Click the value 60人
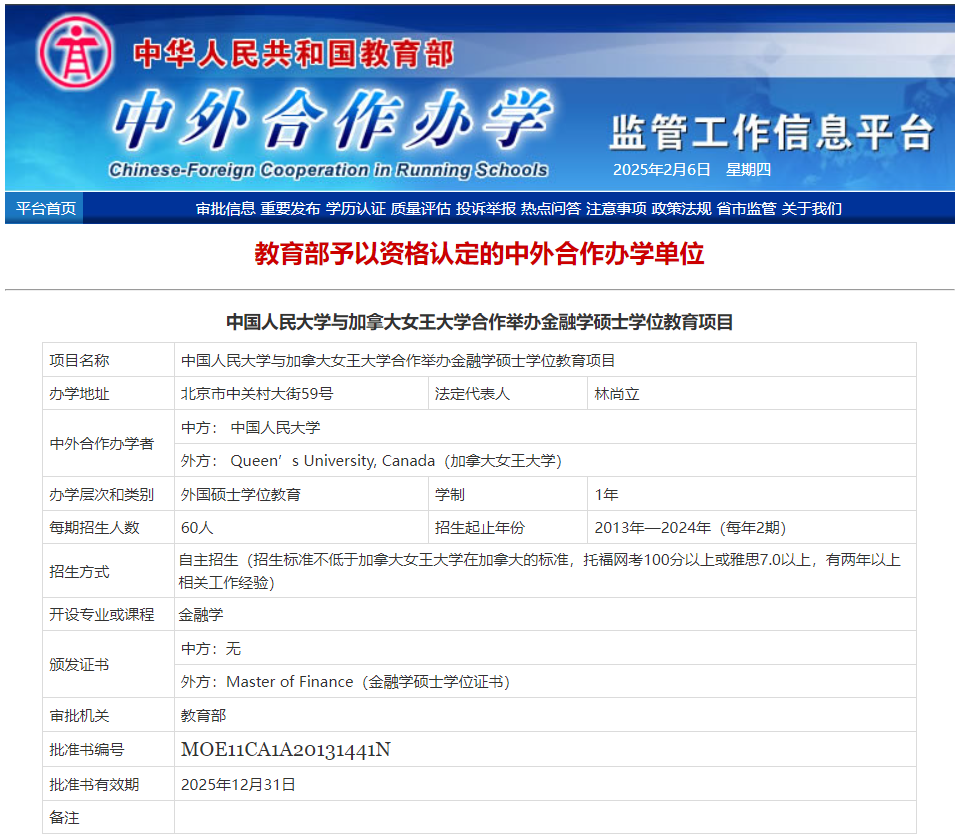The image size is (961, 840). pos(197,527)
